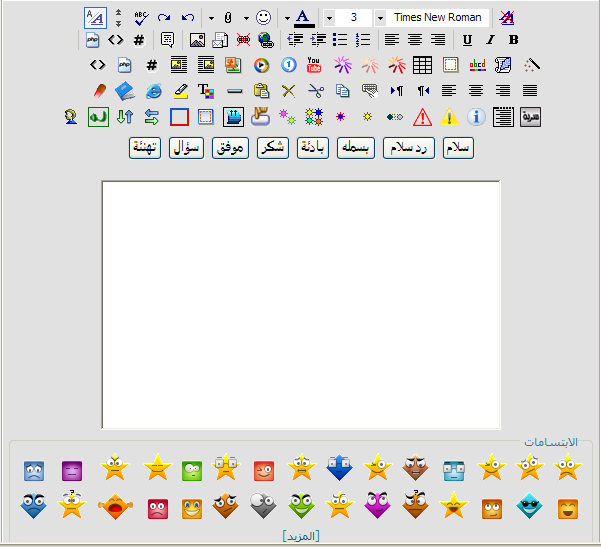Click the hash # code icon
Viewport: 601px width, 547px height.
pyautogui.click(x=139, y=40)
